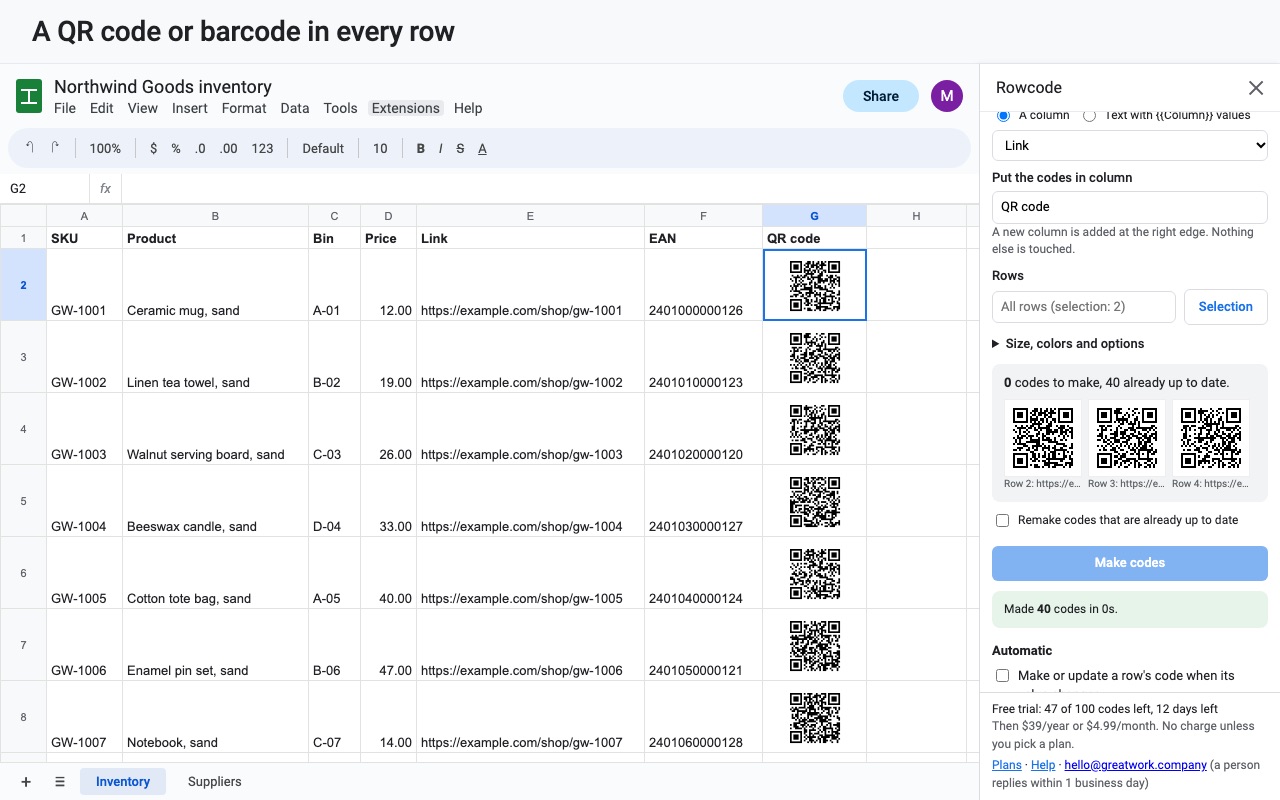Screen dimensions: 1280x800
Task: Open the all sheets list
Action: click(x=60, y=782)
